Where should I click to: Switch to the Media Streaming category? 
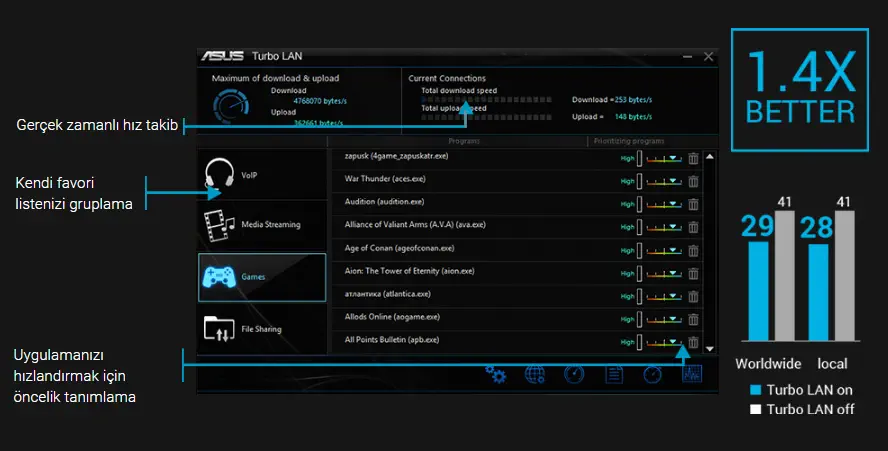tap(262, 224)
